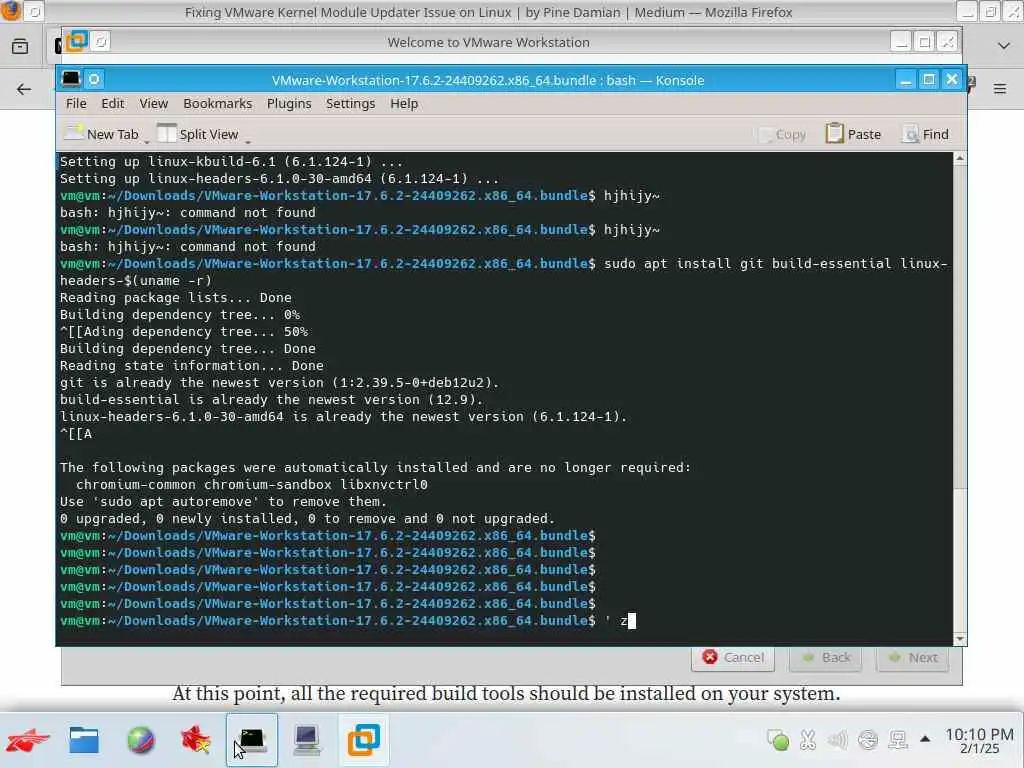The image size is (1024, 768).
Task: Switch to VMware Workstation in the taskbar
Action: 363,740
